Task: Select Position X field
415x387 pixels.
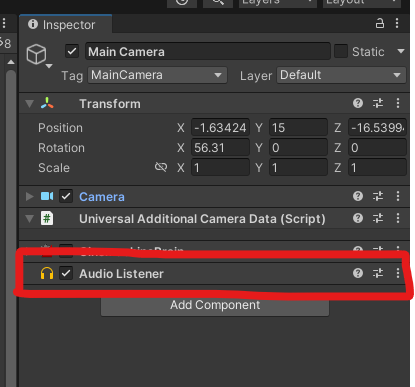Action: pos(220,128)
